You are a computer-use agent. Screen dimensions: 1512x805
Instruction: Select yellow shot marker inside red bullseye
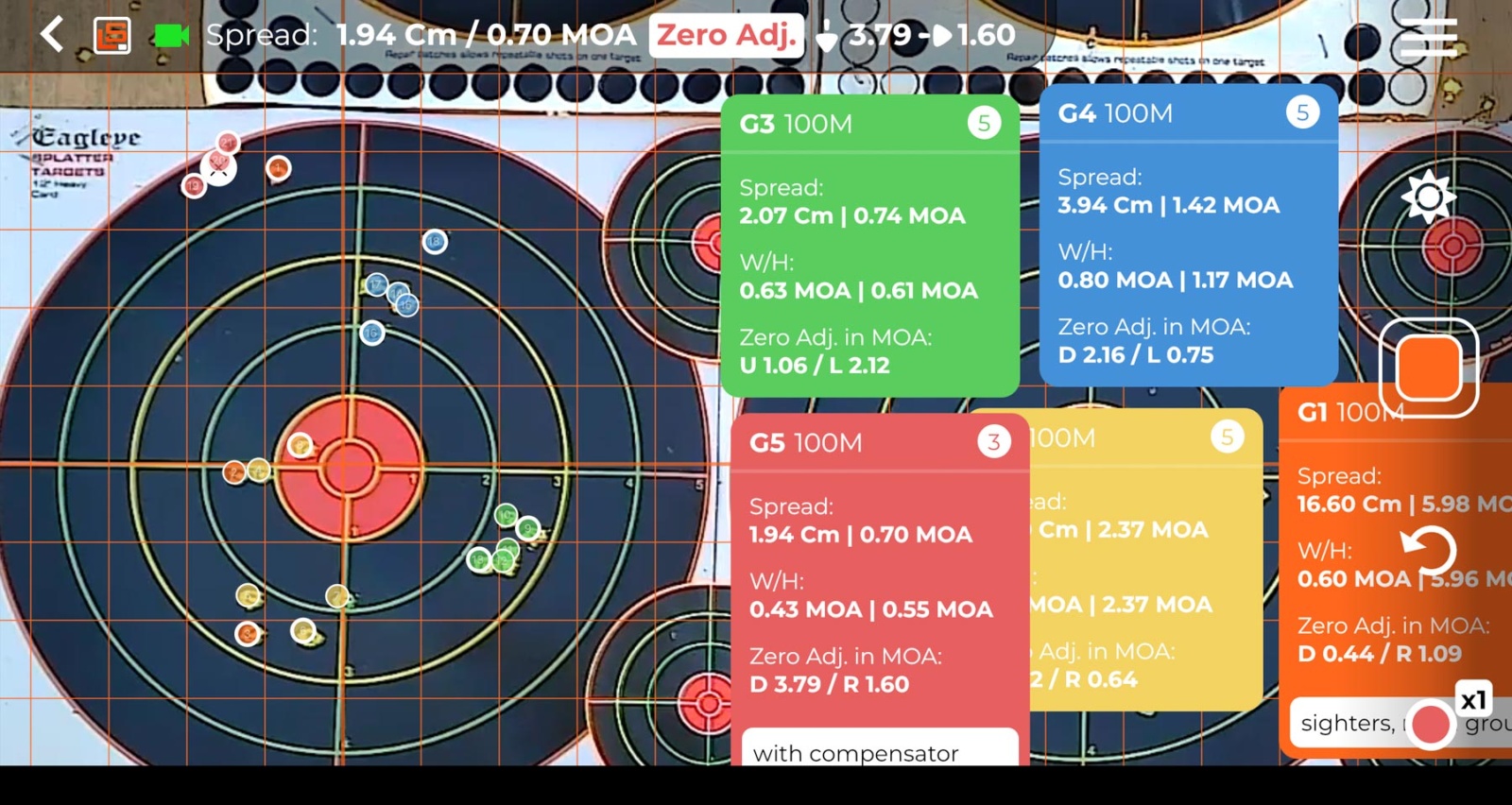coord(301,445)
